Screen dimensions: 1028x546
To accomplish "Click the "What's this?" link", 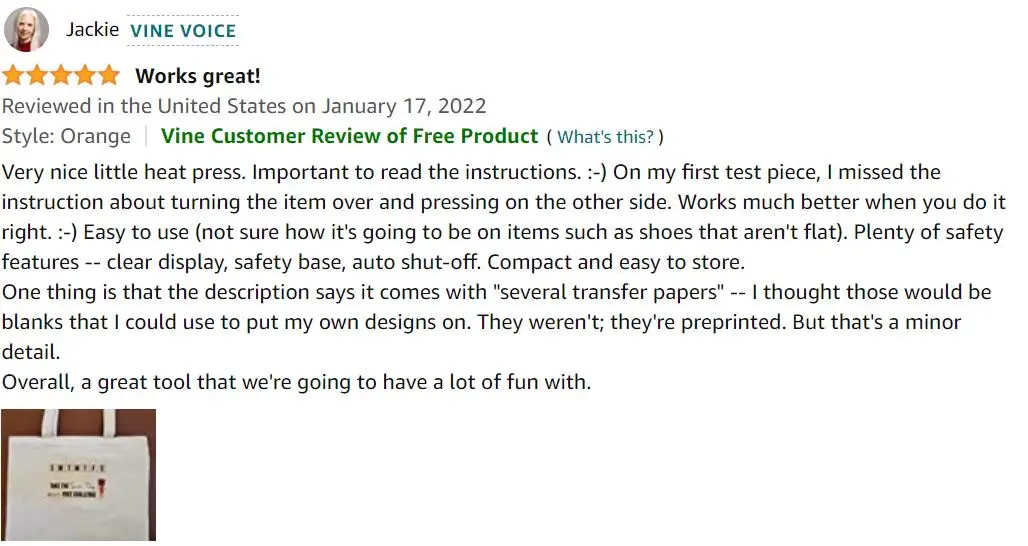I will 605,137.
